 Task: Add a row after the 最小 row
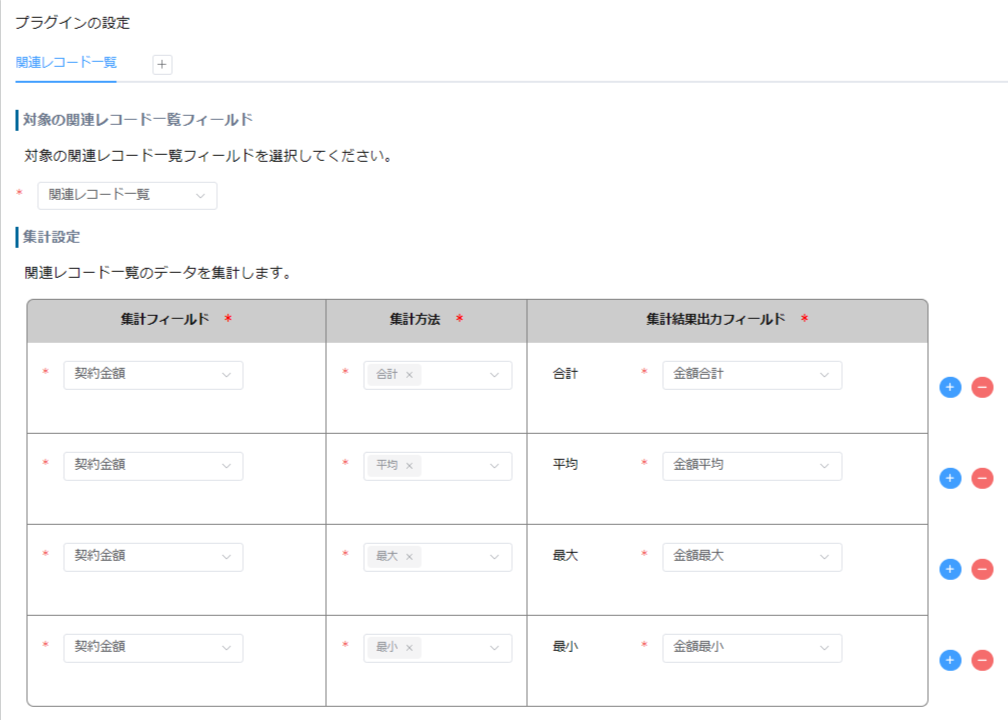tap(950, 660)
